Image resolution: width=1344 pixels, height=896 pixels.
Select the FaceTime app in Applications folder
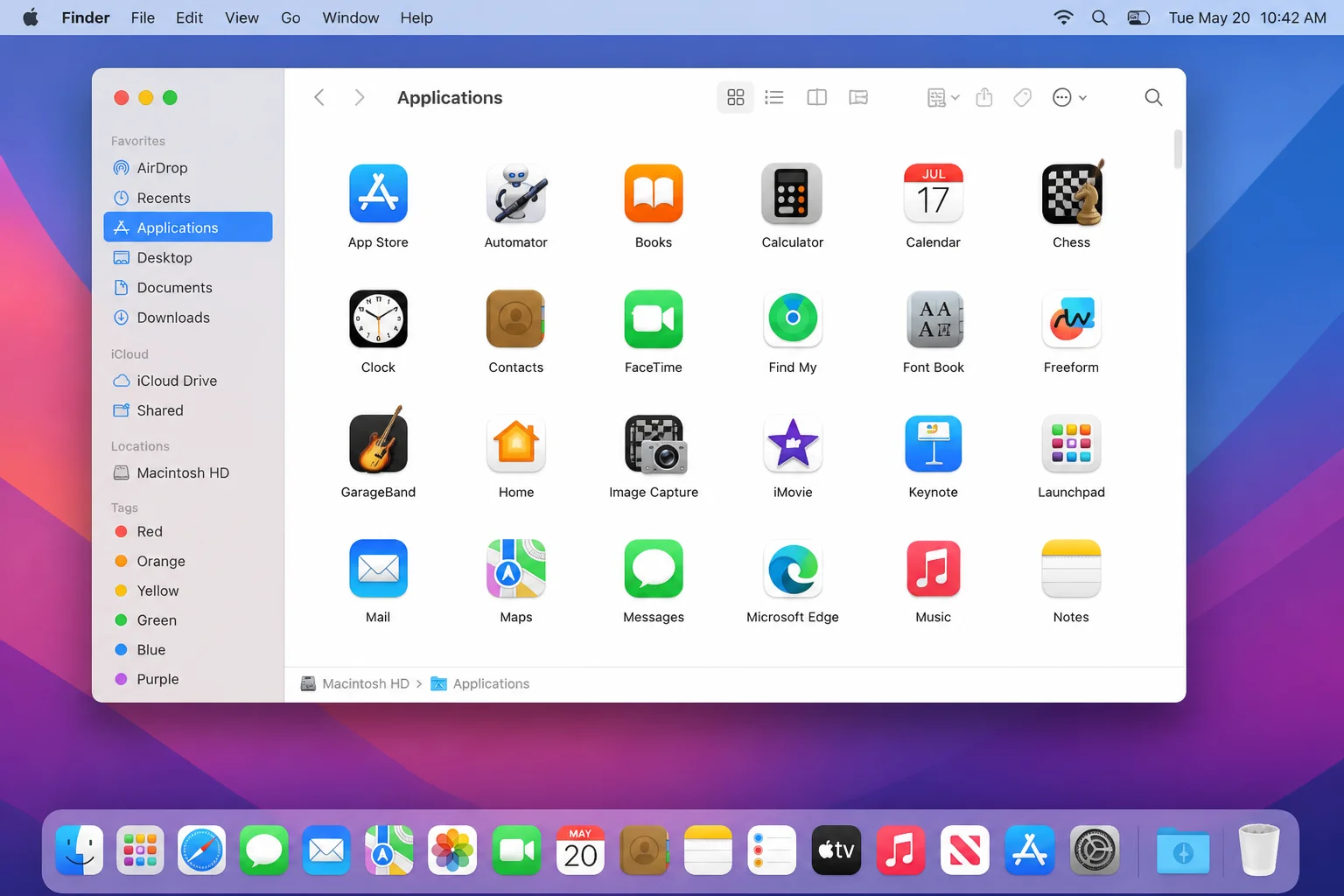point(654,319)
